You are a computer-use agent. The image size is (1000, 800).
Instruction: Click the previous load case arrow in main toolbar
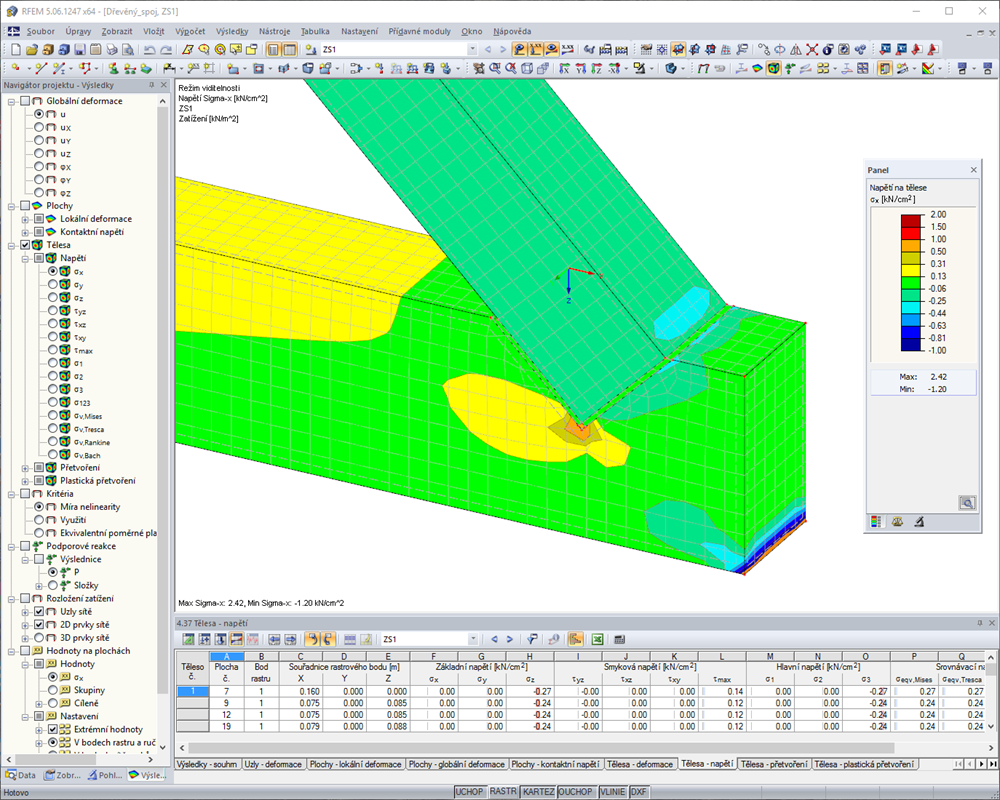tap(489, 49)
